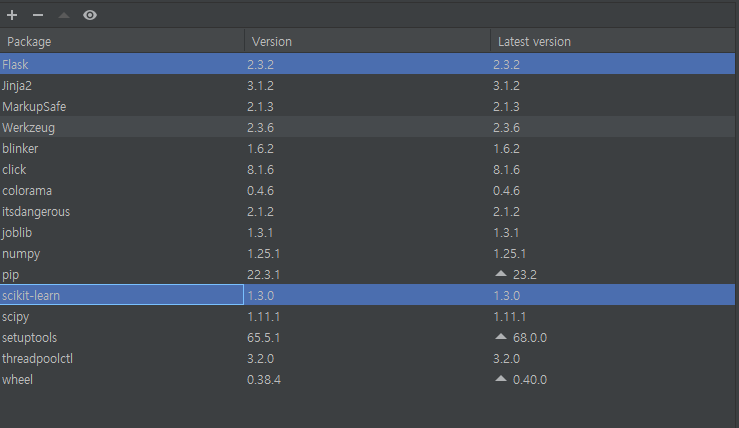Sort by the Package column header
This screenshot has height=428, width=739.
click(x=122, y=41)
